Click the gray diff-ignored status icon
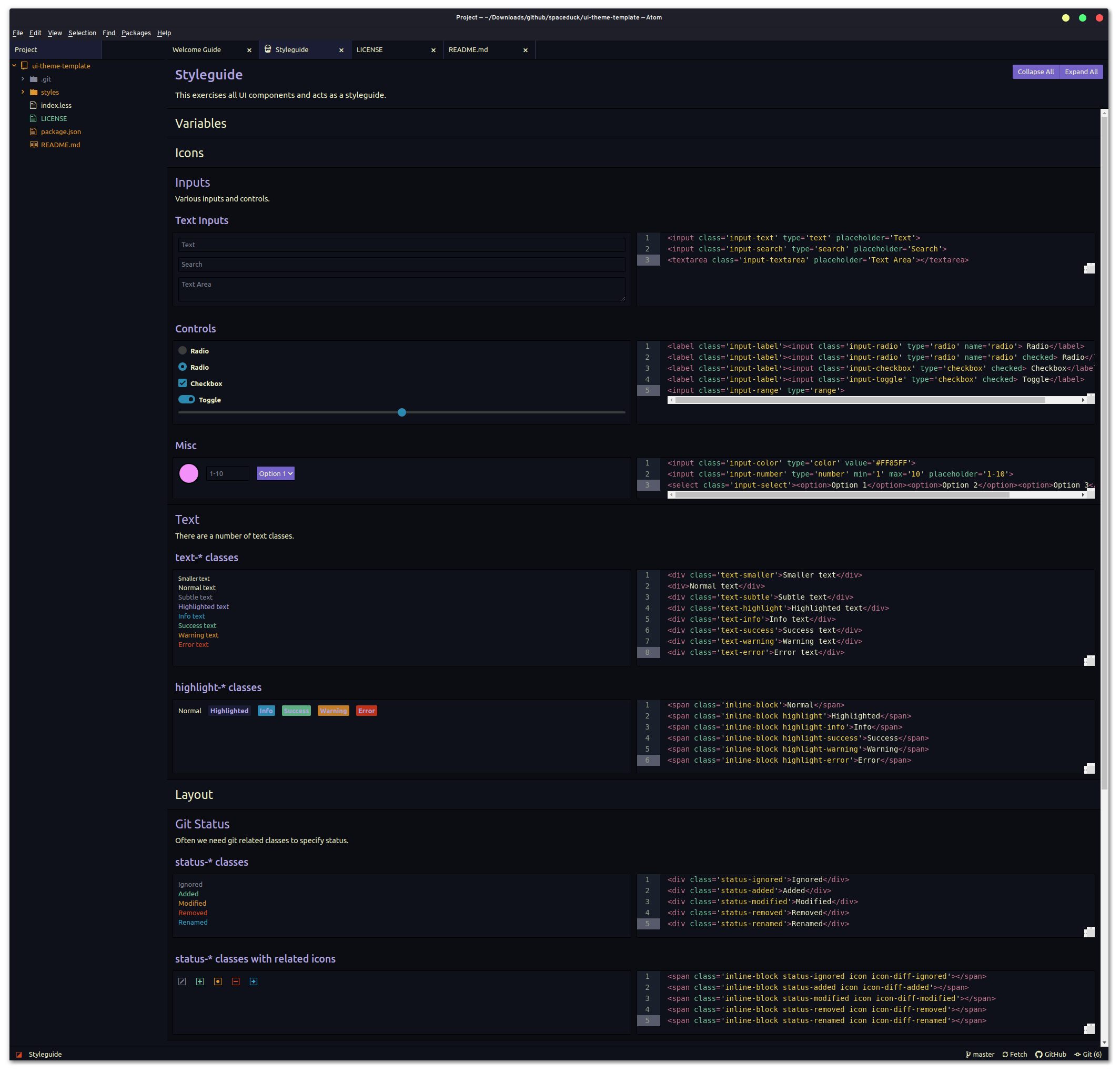Image resolution: width=1120 pixels, height=1073 pixels. (x=183, y=981)
